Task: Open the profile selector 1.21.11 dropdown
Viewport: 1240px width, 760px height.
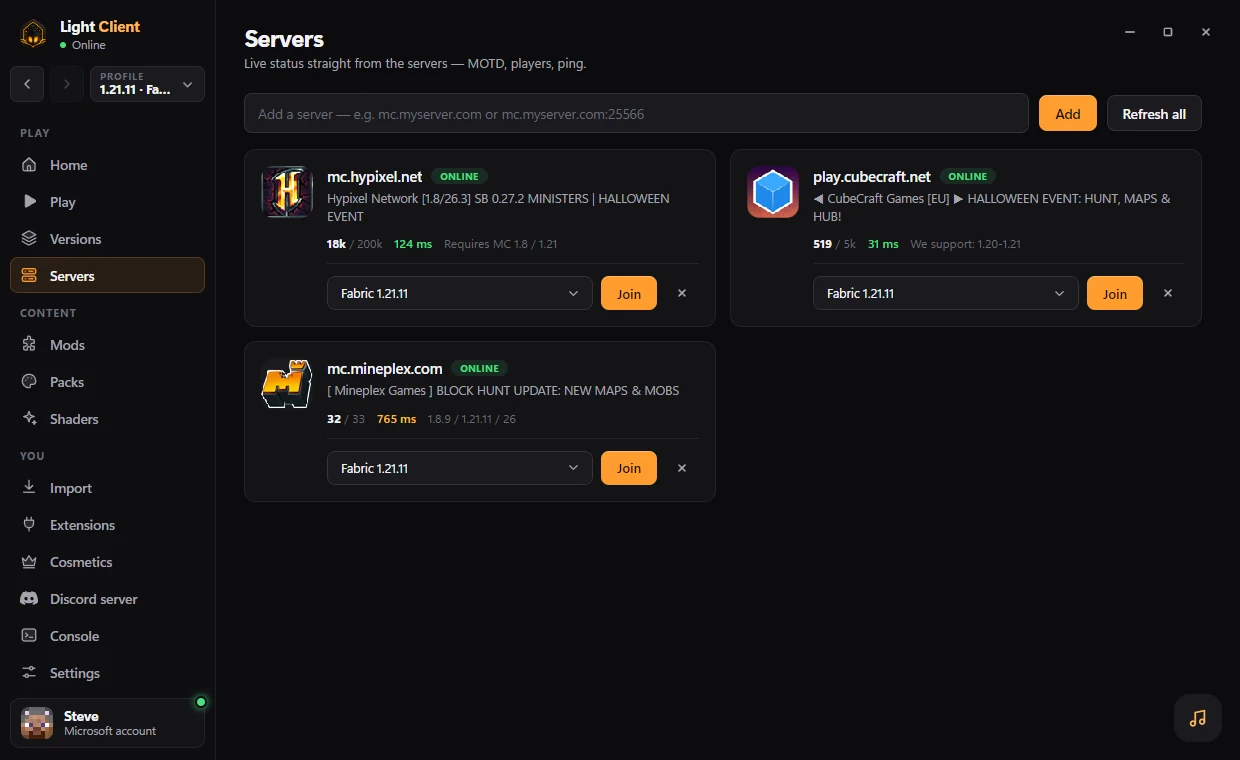Action: coord(147,84)
